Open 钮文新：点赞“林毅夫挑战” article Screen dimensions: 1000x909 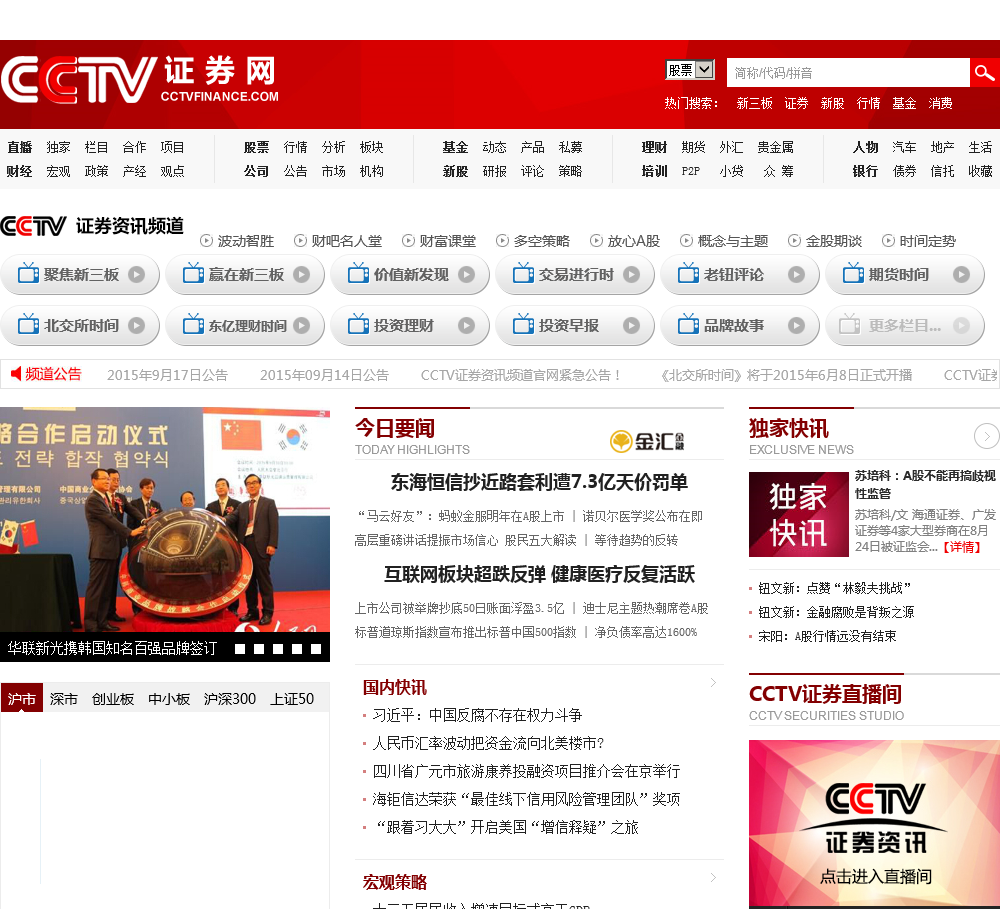point(834,588)
